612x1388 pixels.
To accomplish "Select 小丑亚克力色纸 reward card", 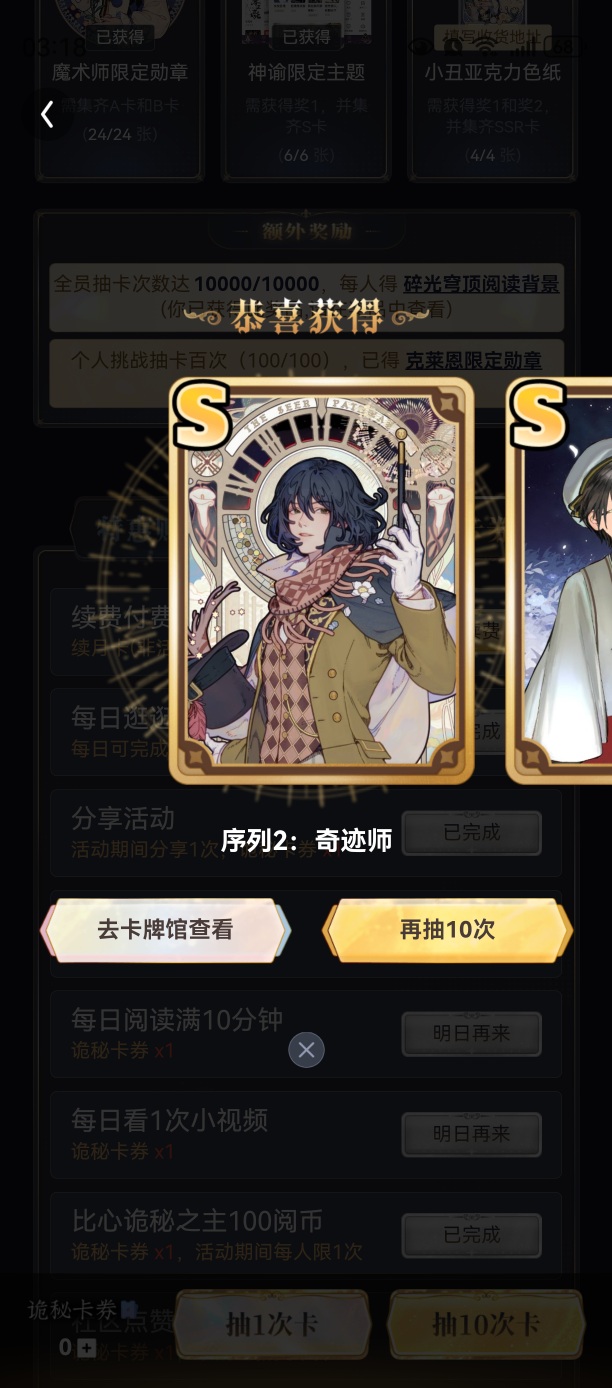I will (493, 90).
